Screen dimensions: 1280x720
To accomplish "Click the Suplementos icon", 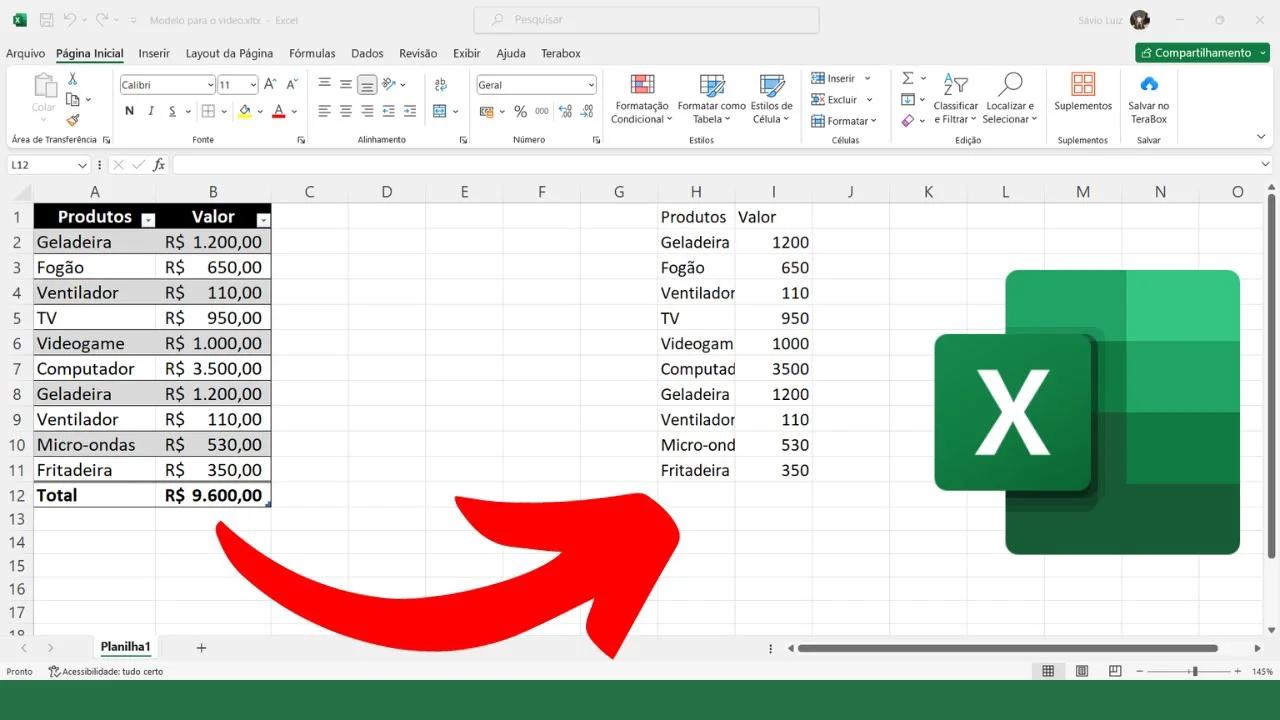I will (1082, 86).
